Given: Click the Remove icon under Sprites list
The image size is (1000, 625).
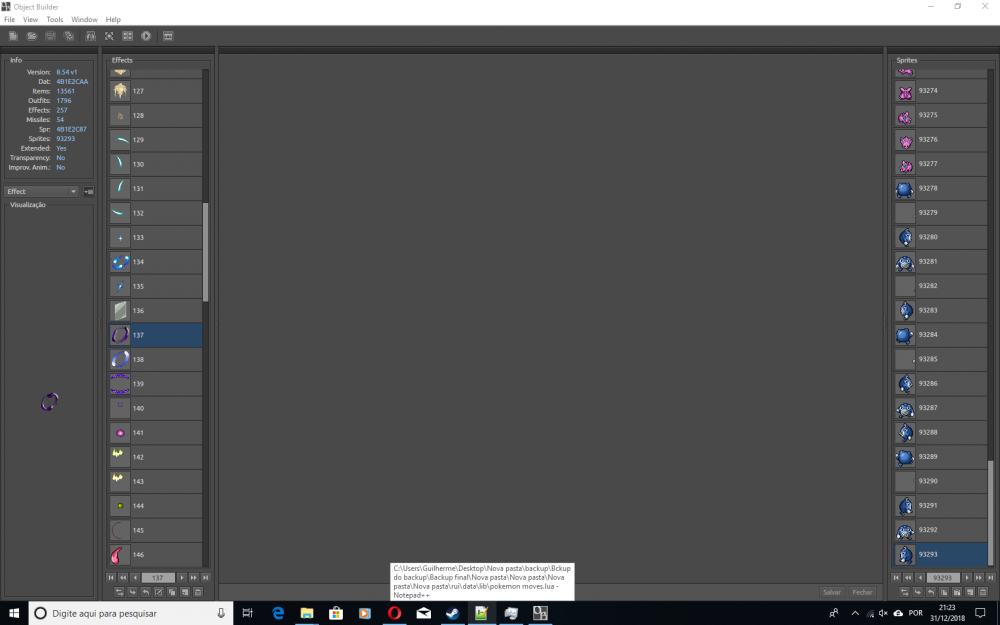Looking at the screenshot, I should (983, 592).
